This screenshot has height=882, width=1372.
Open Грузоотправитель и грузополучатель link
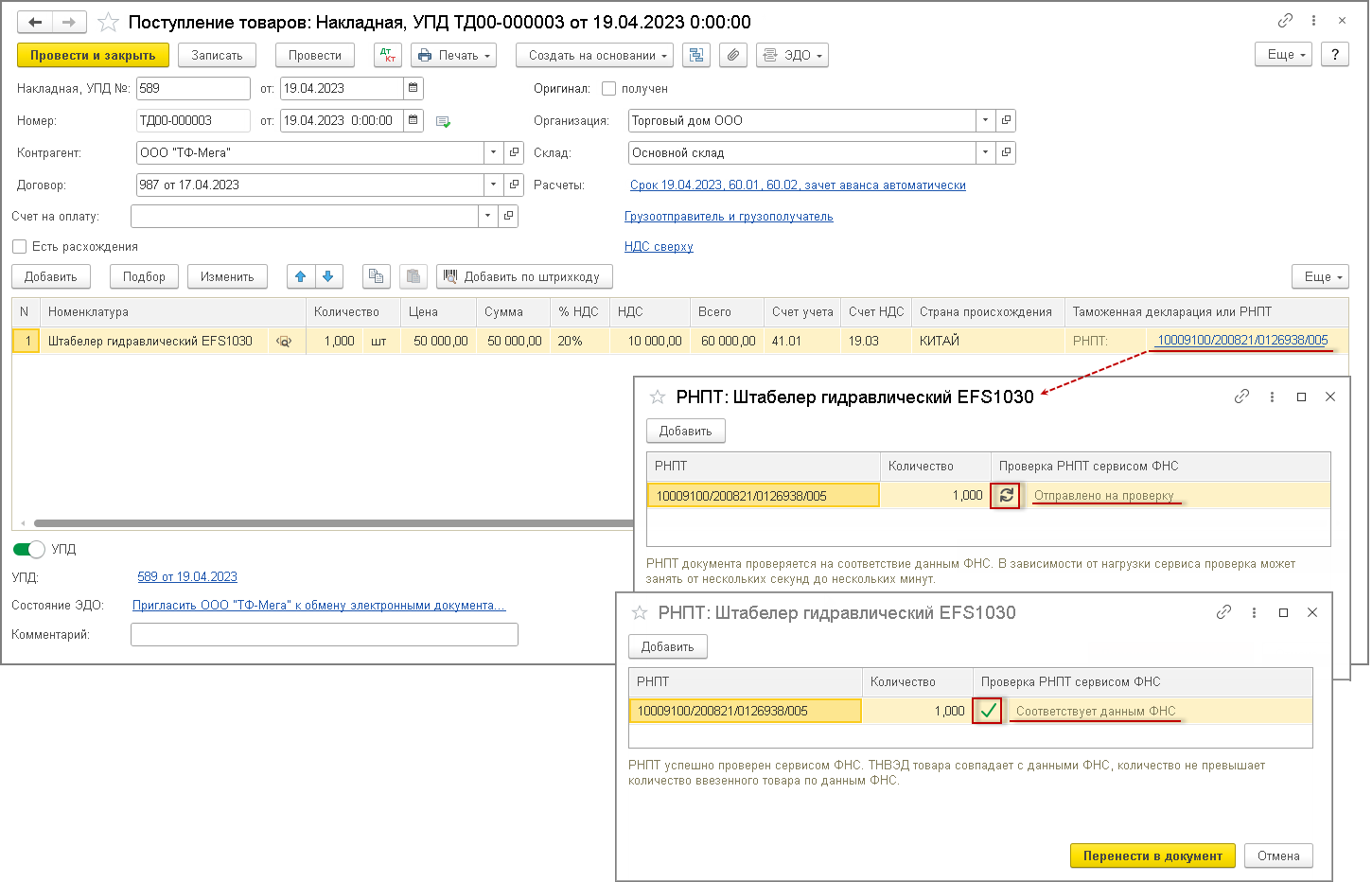pyautogui.click(x=729, y=217)
